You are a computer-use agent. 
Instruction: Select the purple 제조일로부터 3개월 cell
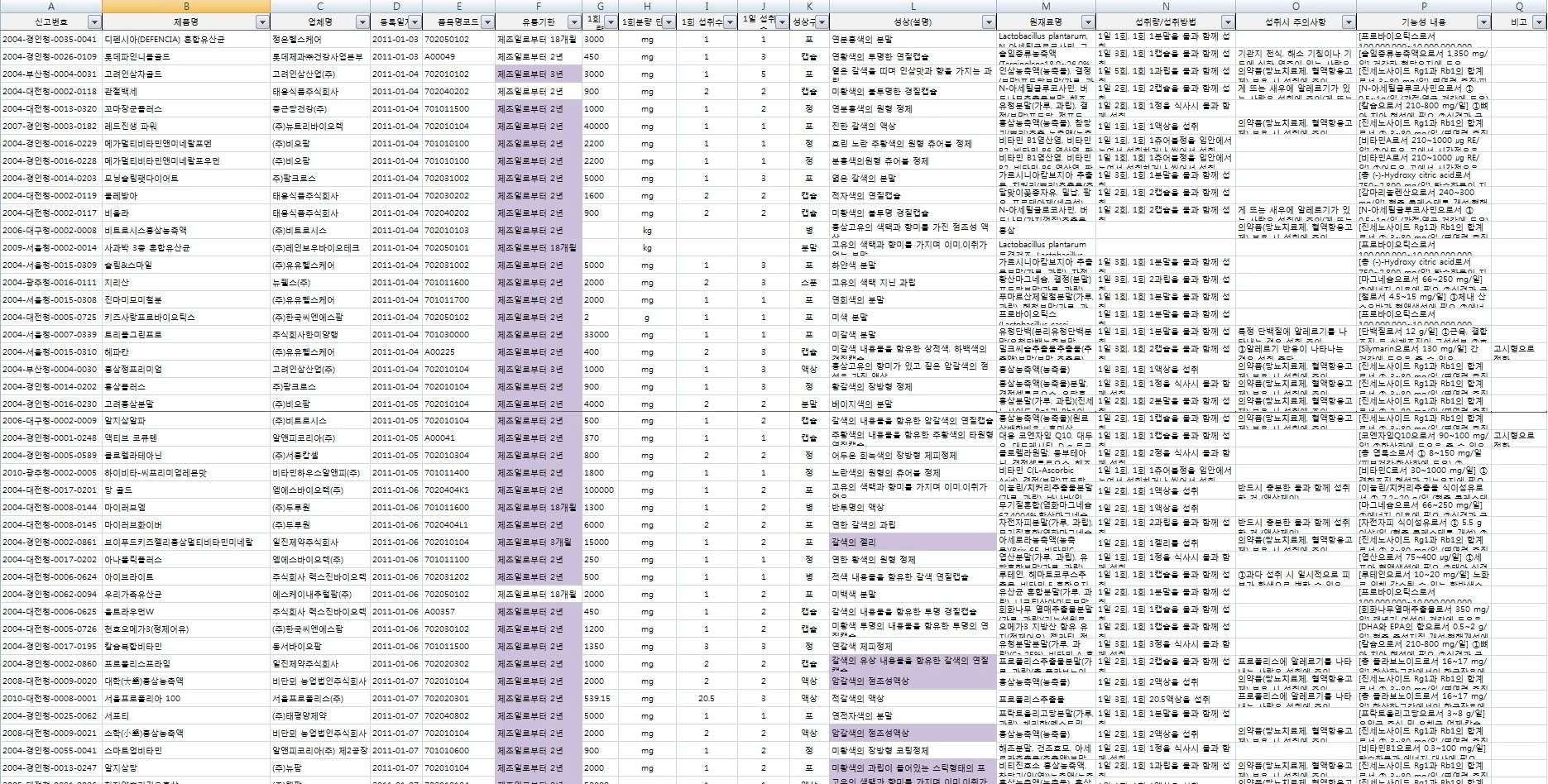pyautogui.click(x=539, y=542)
